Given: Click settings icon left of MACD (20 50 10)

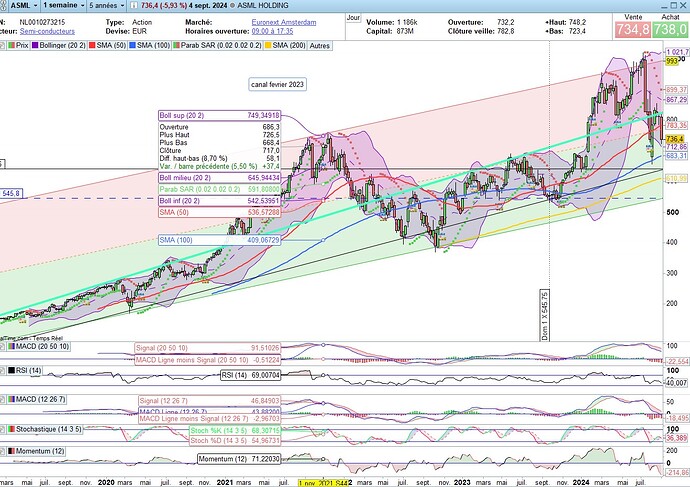Looking at the screenshot, I should [3, 347].
